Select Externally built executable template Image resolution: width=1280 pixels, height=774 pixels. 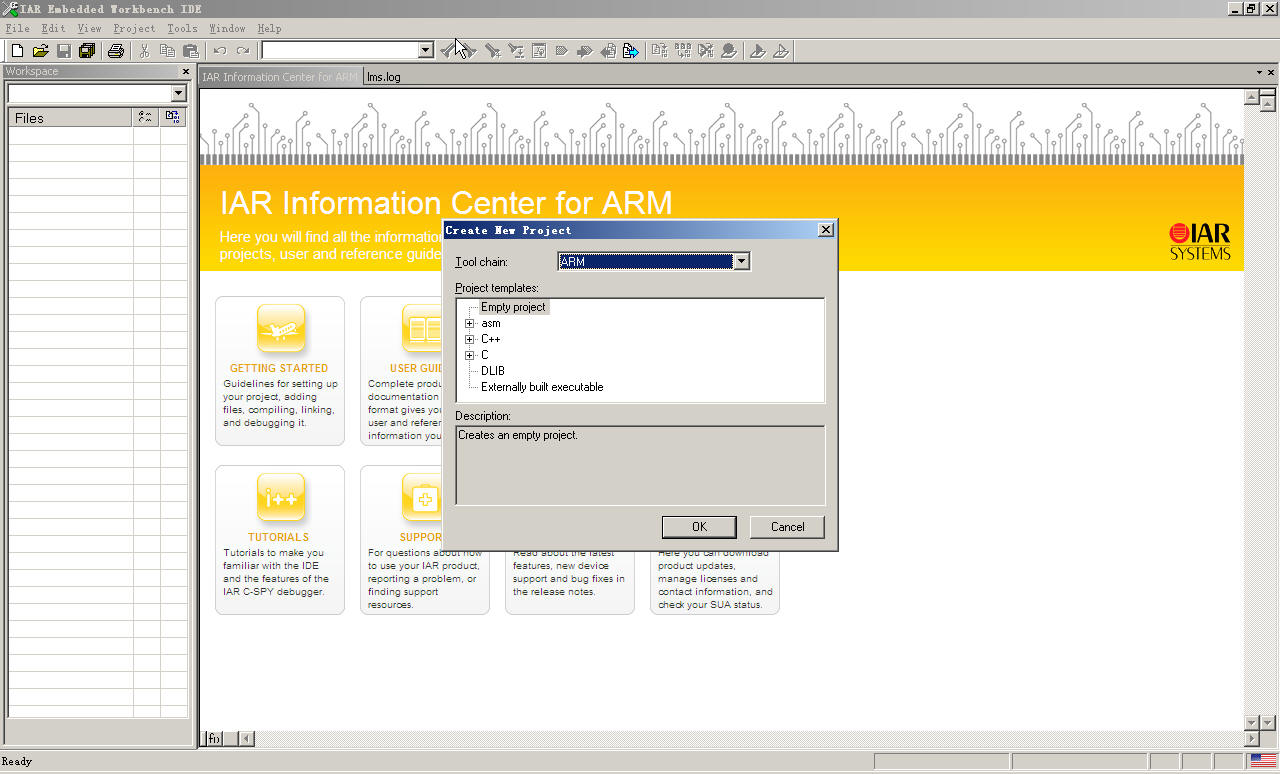tap(542, 387)
